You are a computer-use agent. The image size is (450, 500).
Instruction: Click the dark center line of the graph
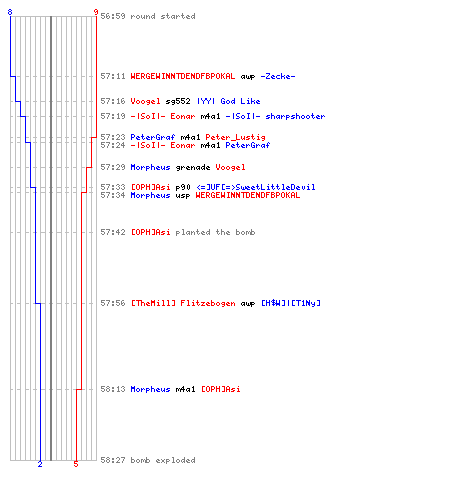51,238
